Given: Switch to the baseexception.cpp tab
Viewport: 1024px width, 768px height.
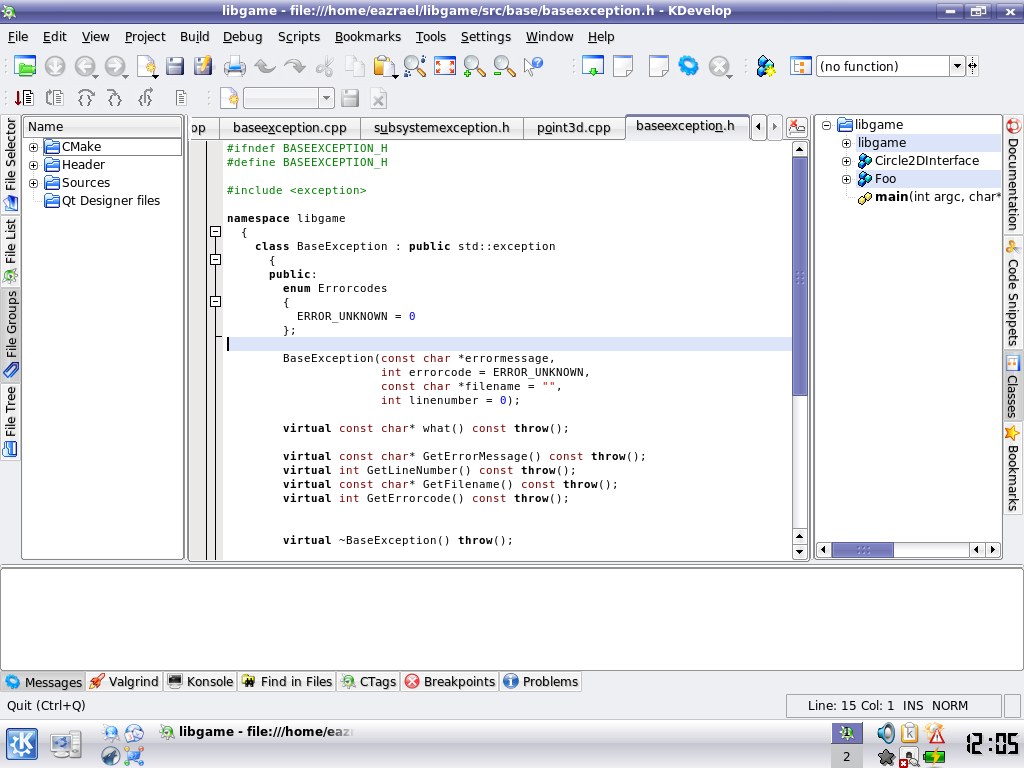Looking at the screenshot, I should pyautogui.click(x=289, y=128).
